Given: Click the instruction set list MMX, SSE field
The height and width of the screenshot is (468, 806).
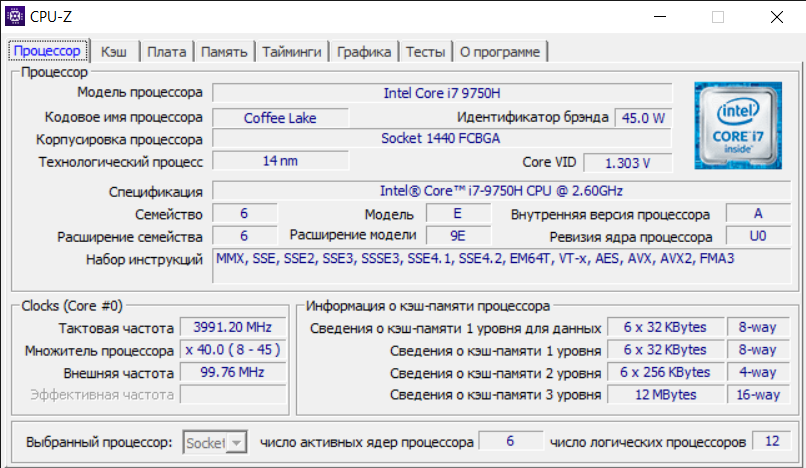Looking at the screenshot, I should (501, 266).
